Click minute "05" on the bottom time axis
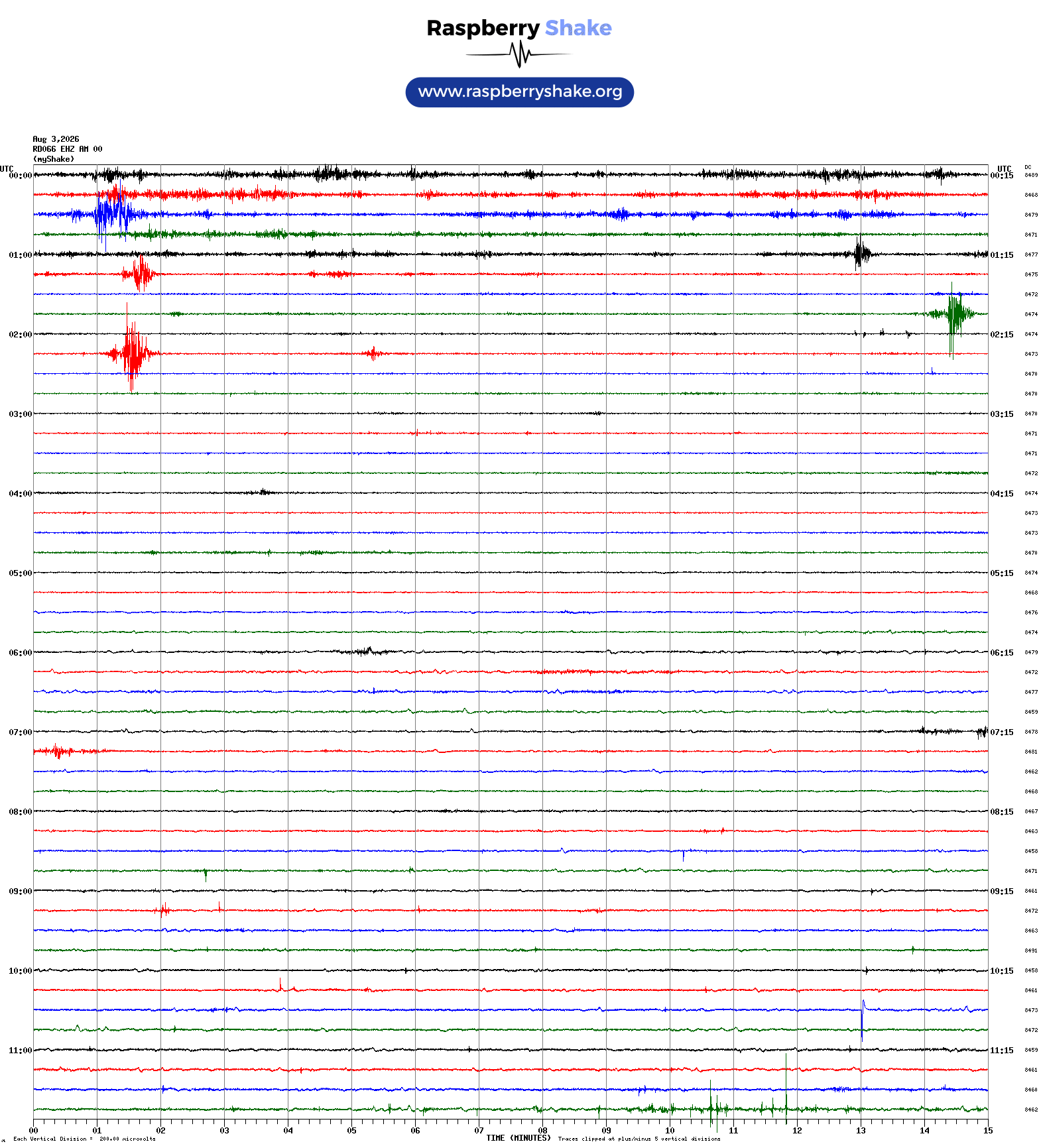Image resolution: width=1041 pixels, height=1148 pixels. pyautogui.click(x=351, y=1131)
